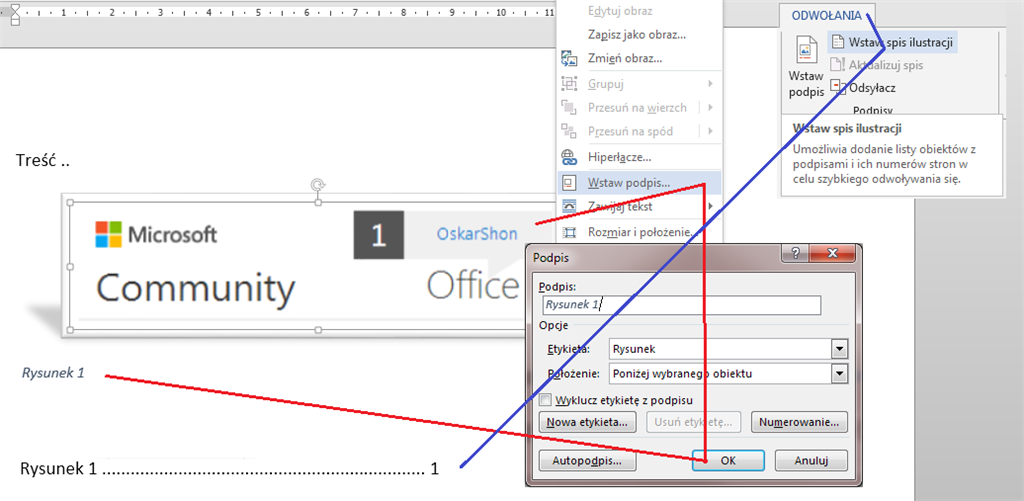1024x501 pixels.
Task: Click the Numerowanie... button
Action: [x=799, y=422]
